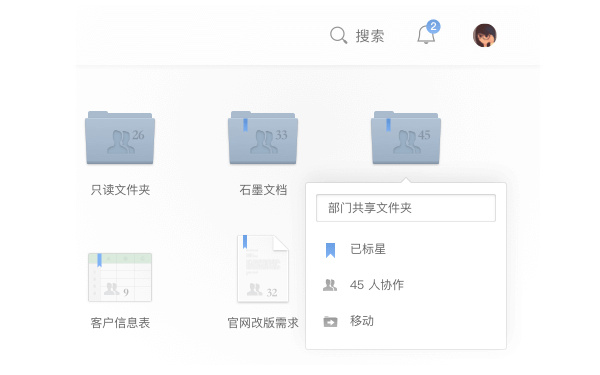This screenshot has width=600, height=375.
Task: Open the 搜索 search text
Action: (x=370, y=36)
